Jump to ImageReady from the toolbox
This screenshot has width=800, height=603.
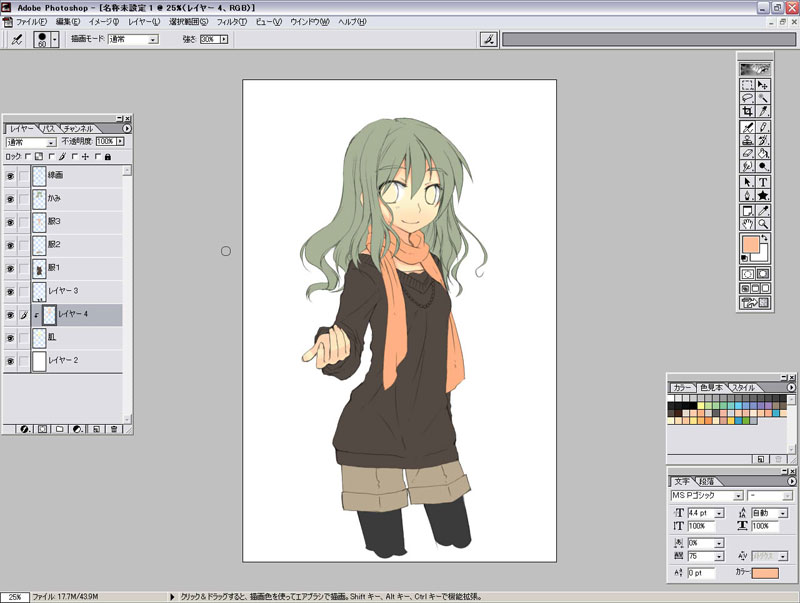pos(755,303)
